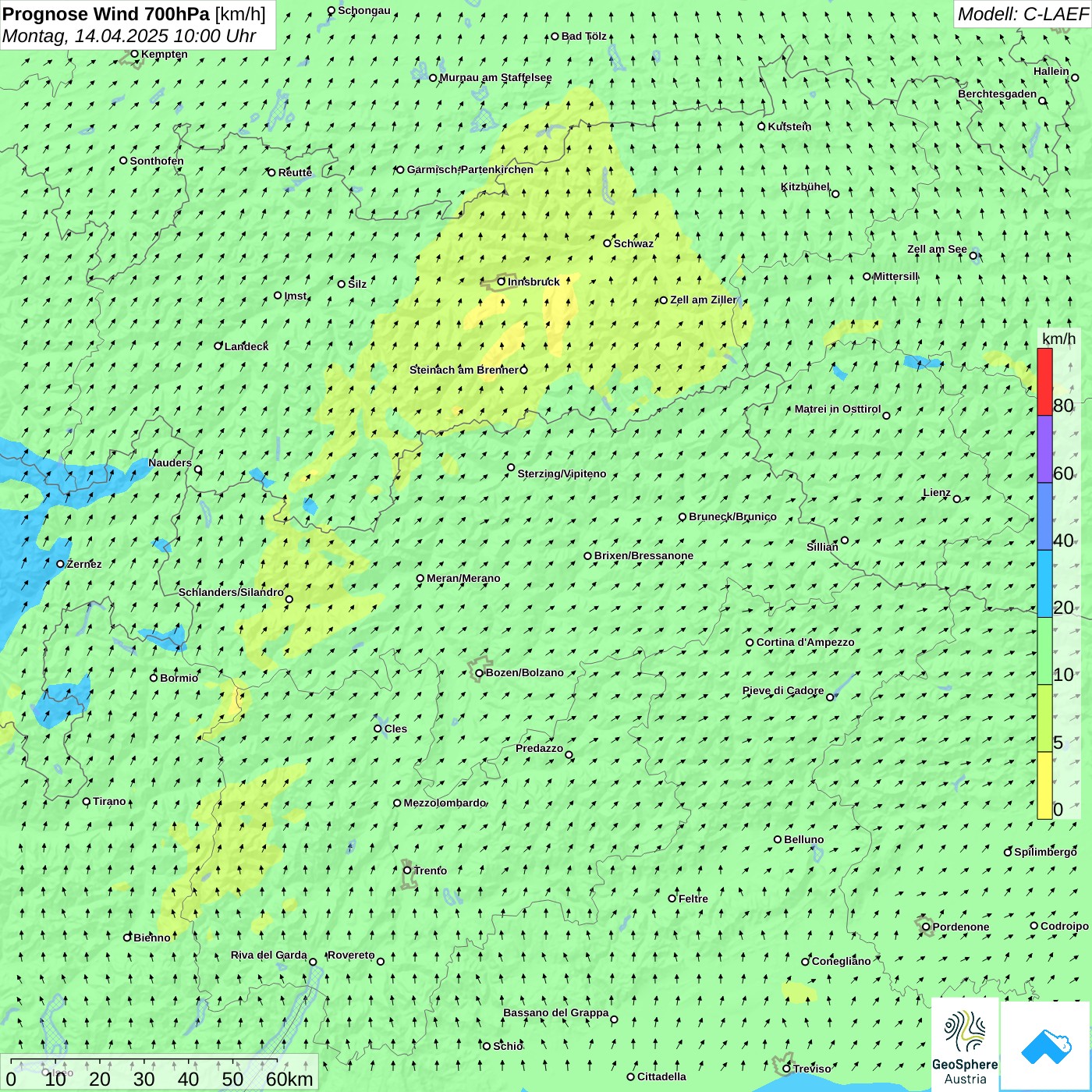Click the Matrei in Osttirol label
Screen dimensions: 1092x1092
[x=837, y=409]
